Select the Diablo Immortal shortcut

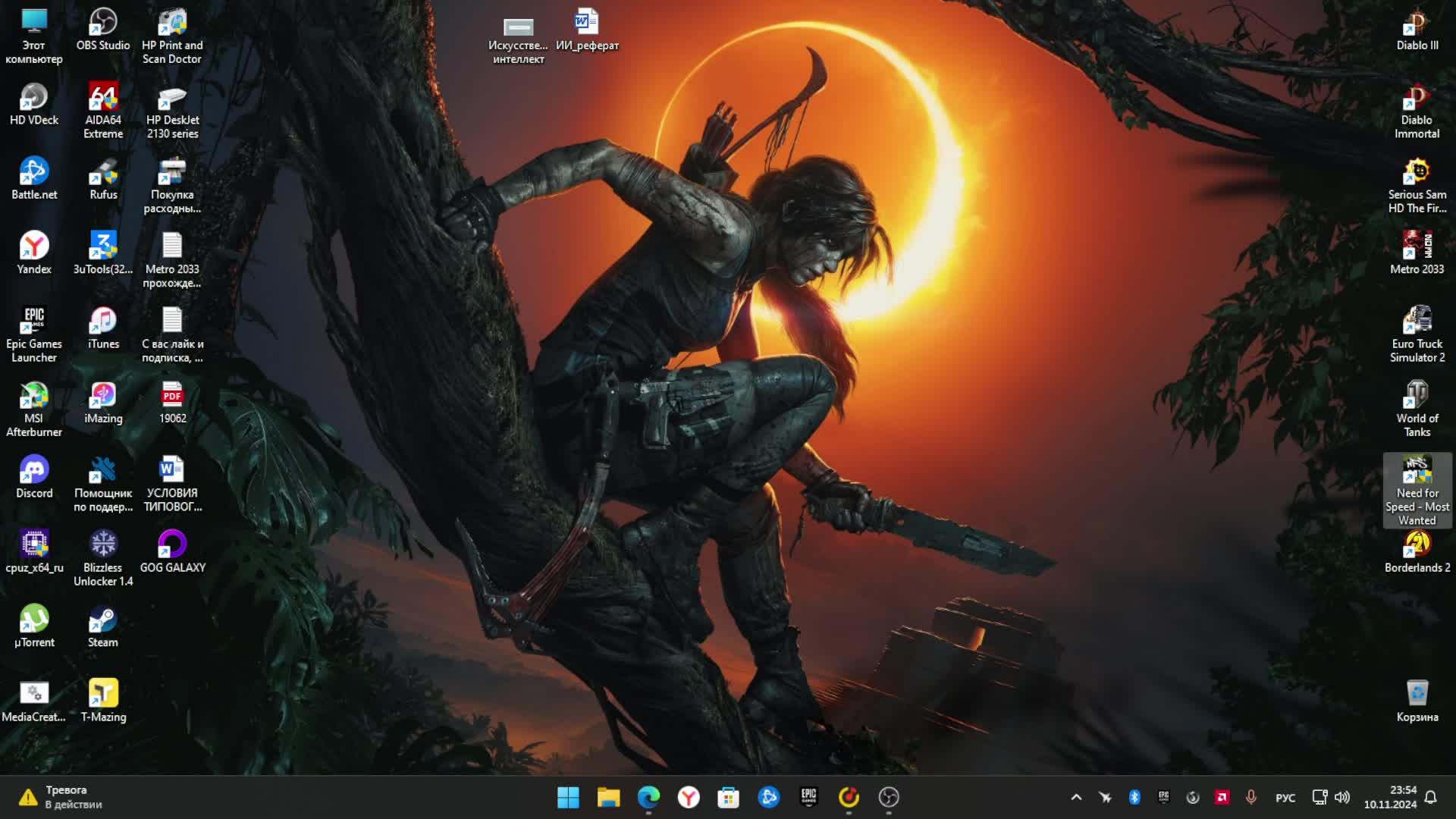1417,111
